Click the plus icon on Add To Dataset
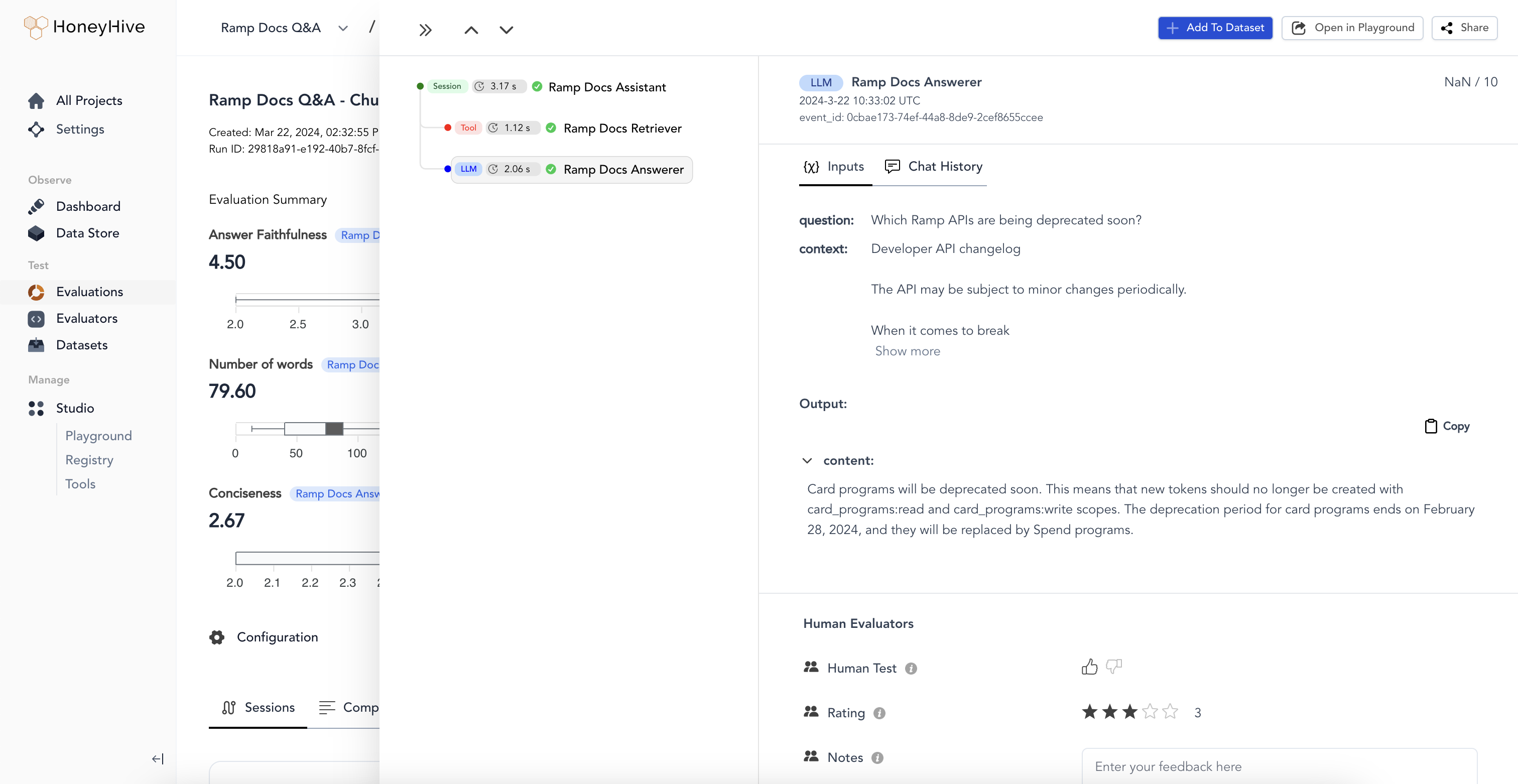Viewport: 1518px width, 784px height. [x=1173, y=28]
